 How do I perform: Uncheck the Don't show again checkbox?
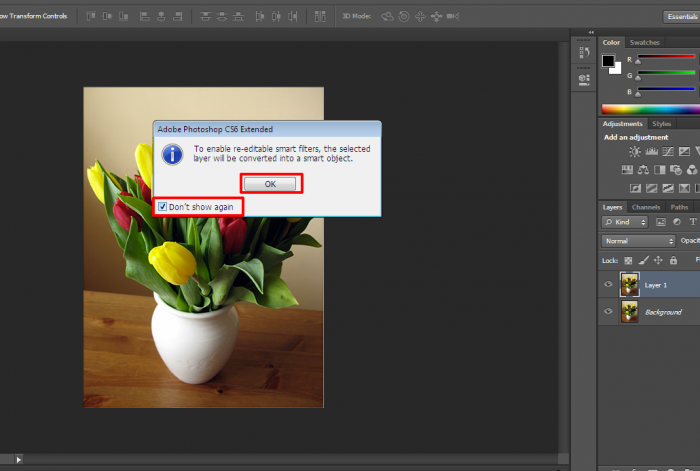(x=163, y=207)
